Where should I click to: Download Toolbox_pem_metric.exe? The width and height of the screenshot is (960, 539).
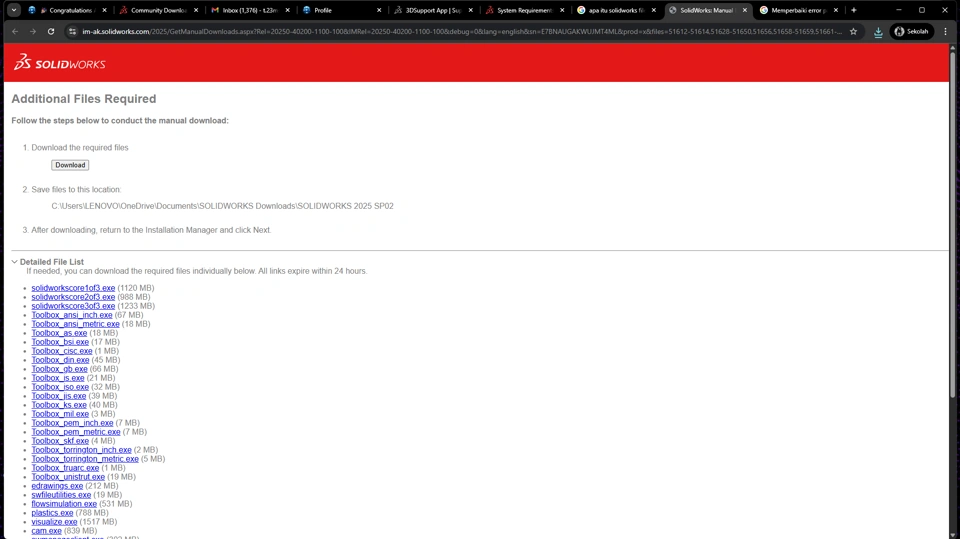[76, 432]
